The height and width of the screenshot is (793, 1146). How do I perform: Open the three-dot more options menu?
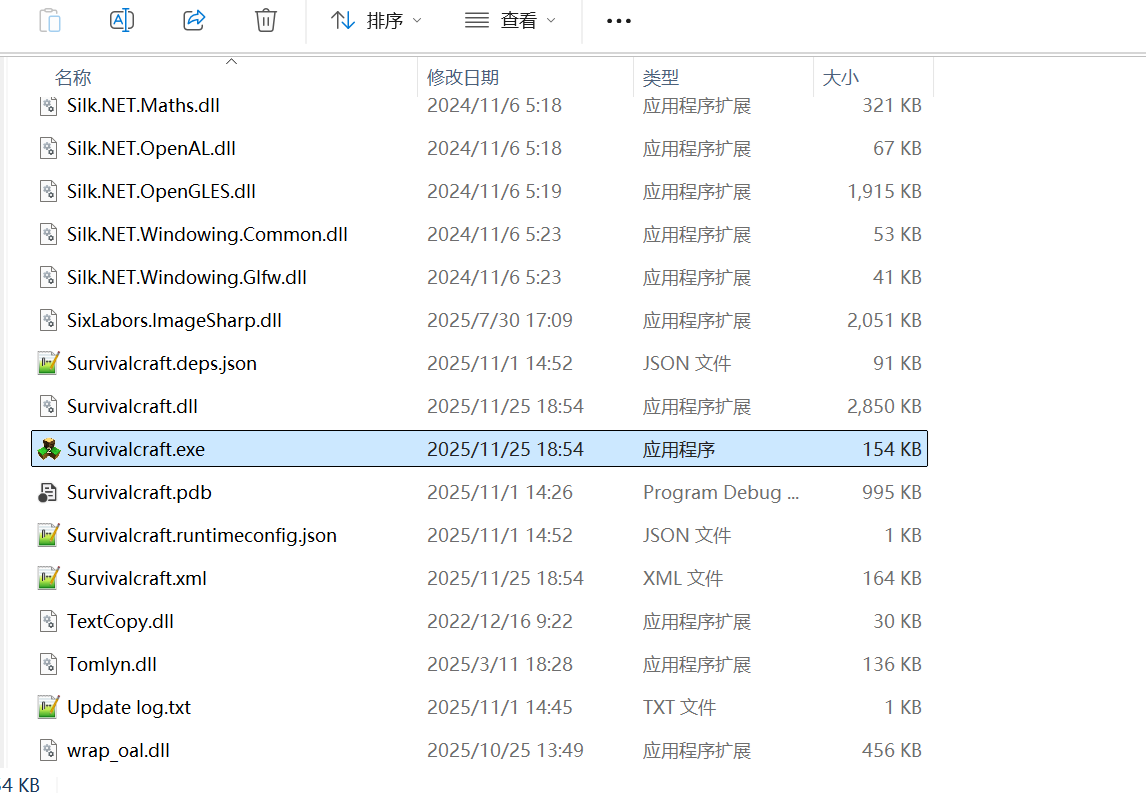619,20
